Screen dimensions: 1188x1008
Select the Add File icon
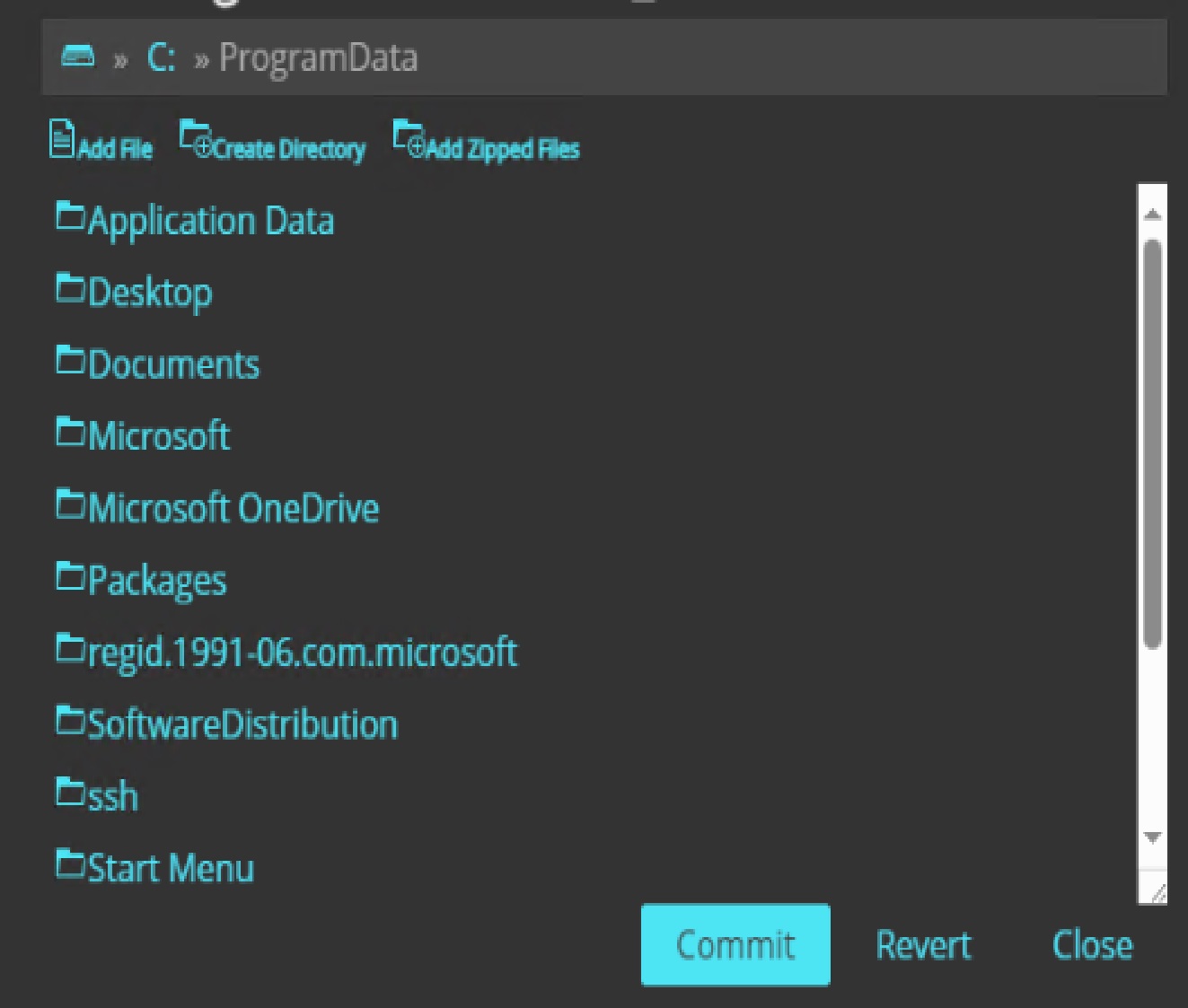pyautogui.click(x=59, y=140)
